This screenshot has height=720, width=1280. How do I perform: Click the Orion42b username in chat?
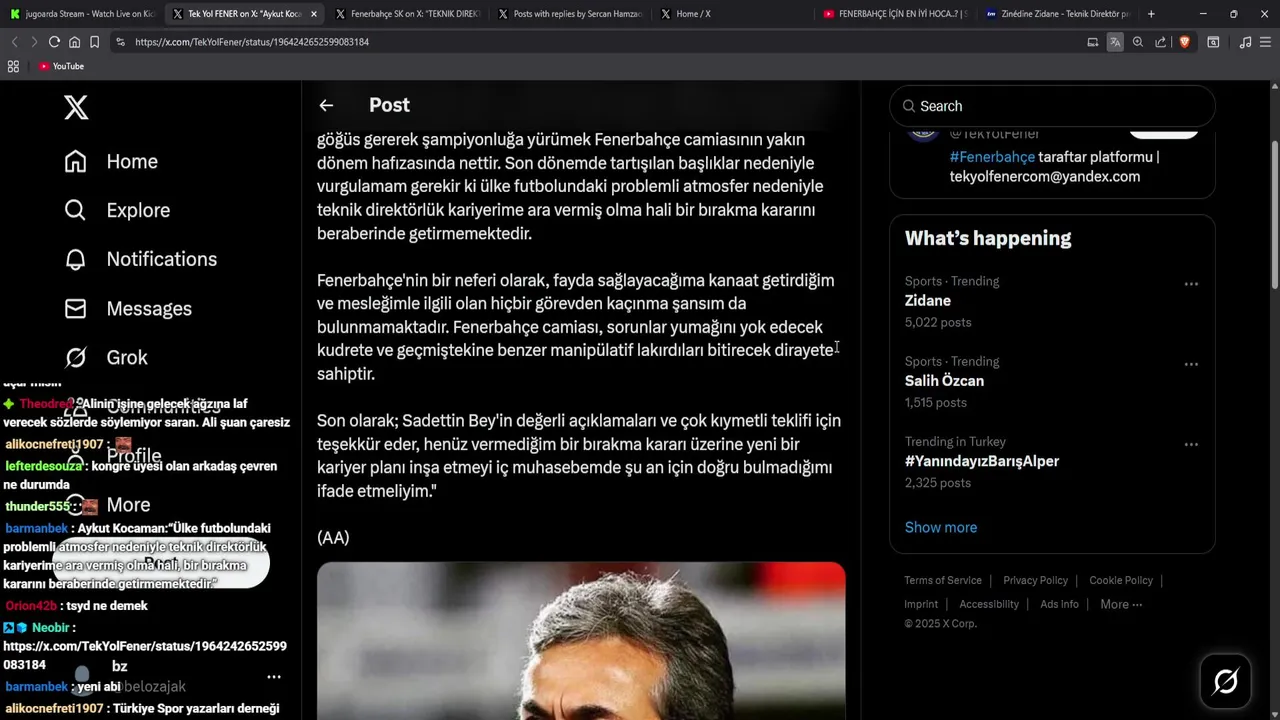pos(31,605)
